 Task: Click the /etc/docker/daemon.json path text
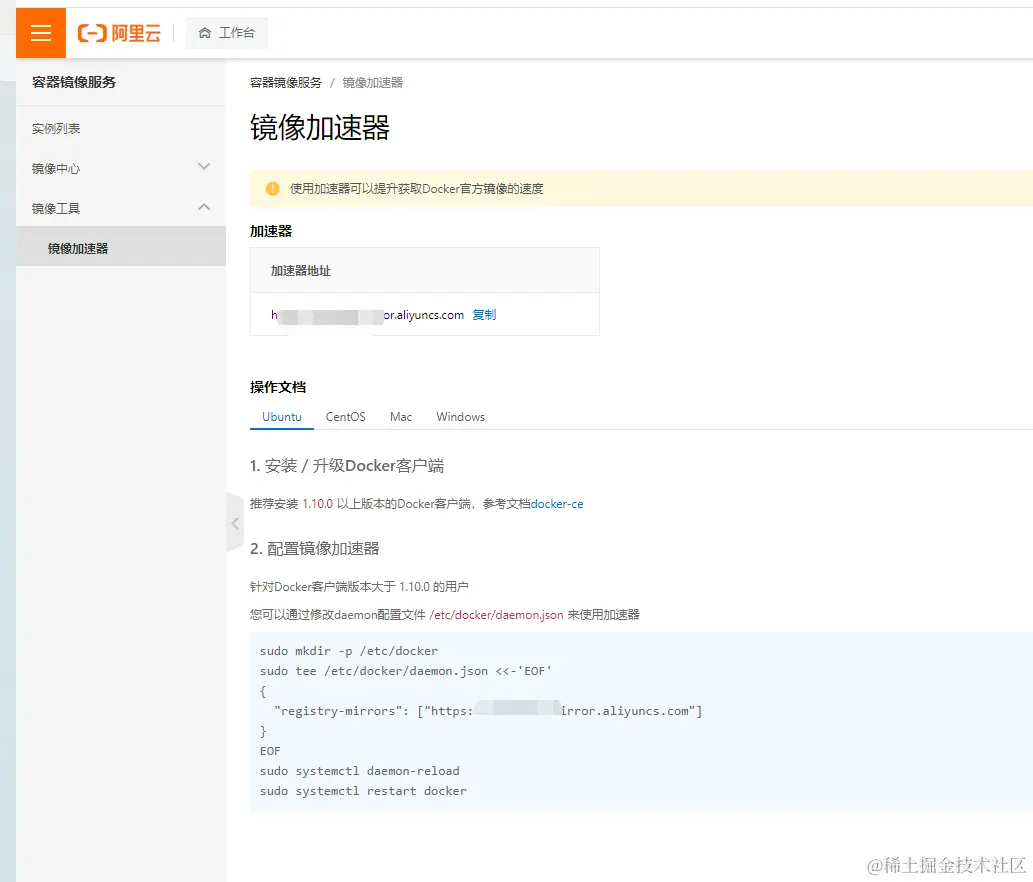click(x=496, y=615)
